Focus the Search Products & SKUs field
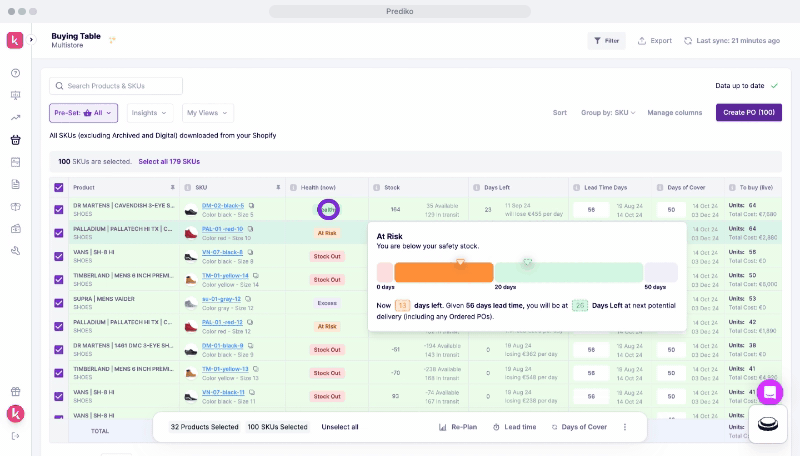 (x=116, y=86)
